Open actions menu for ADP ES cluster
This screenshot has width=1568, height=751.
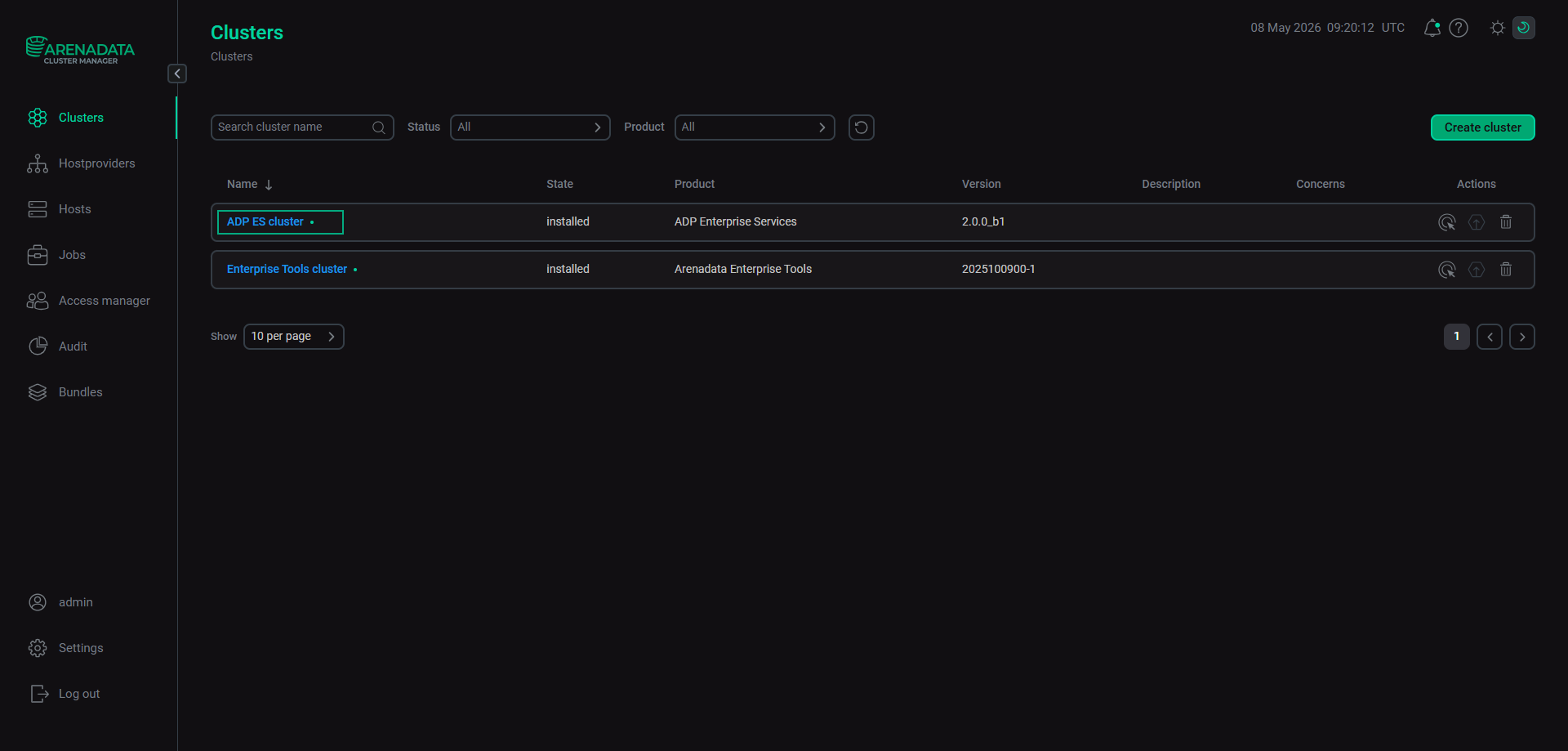1447,222
